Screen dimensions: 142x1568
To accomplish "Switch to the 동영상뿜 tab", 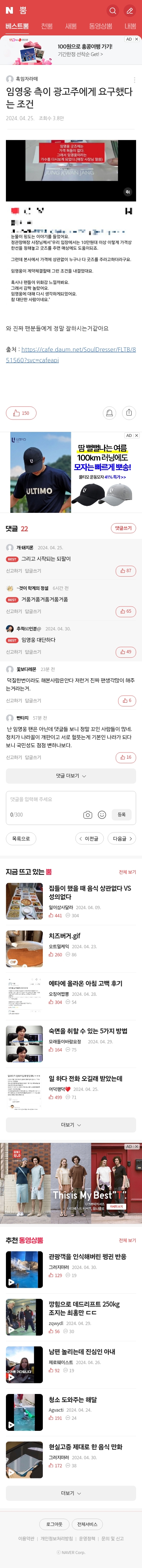I will [101, 26].
